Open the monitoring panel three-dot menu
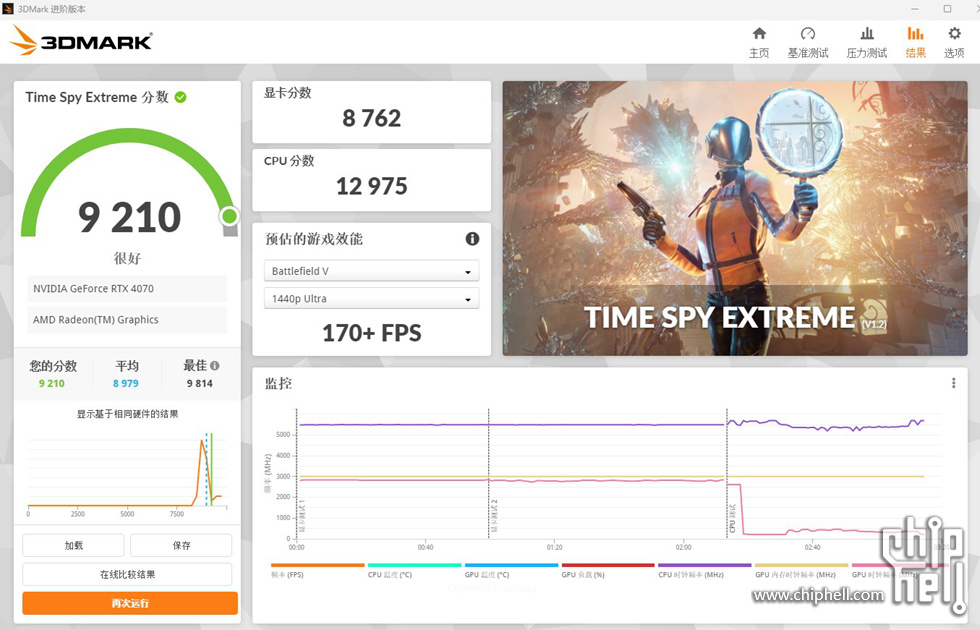This screenshot has width=980, height=630. click(953, 383)
